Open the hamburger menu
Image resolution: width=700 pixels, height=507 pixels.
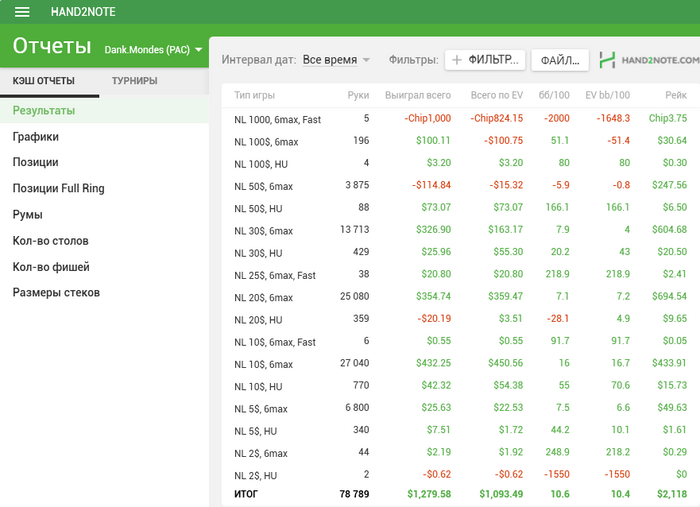pos(22,12)
